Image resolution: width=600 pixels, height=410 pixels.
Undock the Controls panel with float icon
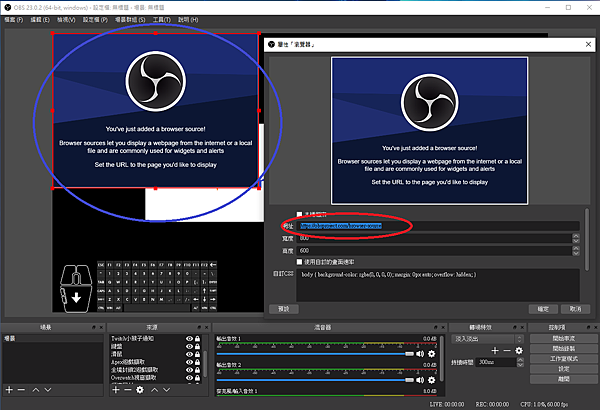(x=588, y=327)
